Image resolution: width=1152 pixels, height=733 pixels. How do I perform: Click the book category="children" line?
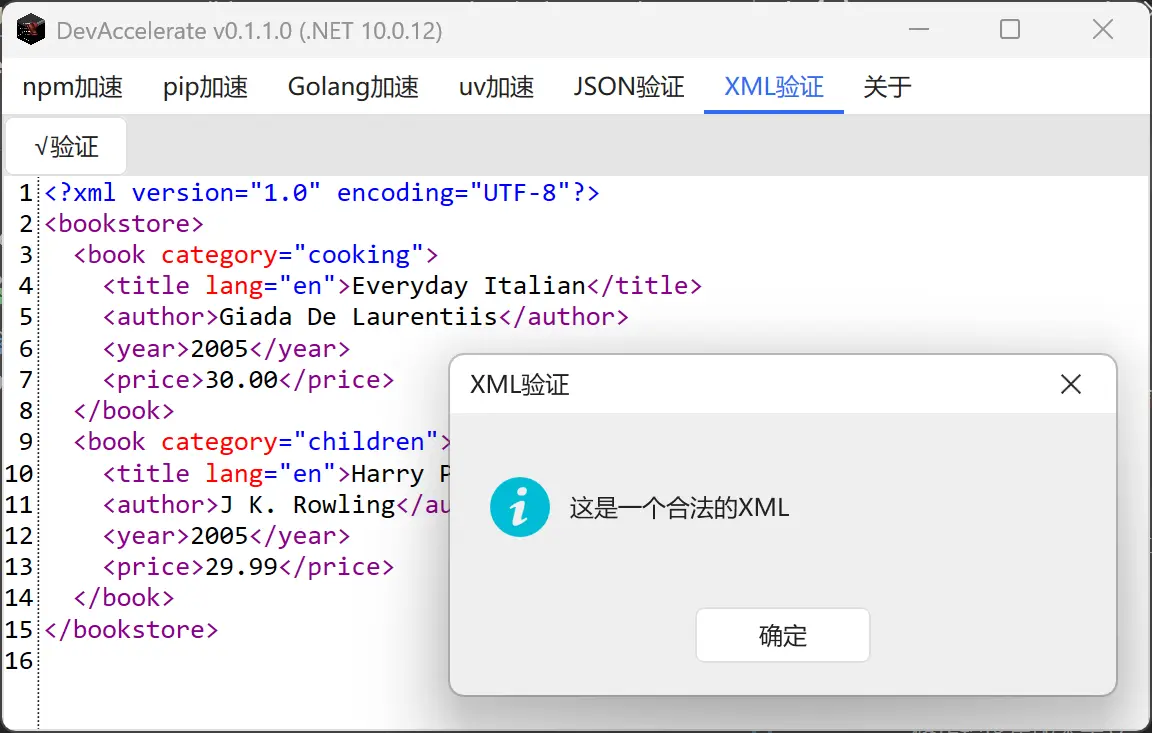click(262, 441)
